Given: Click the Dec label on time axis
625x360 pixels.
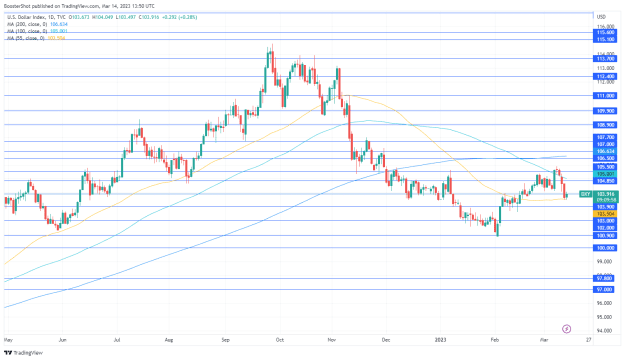Looking at the screenshot, I should pos(386,340).
